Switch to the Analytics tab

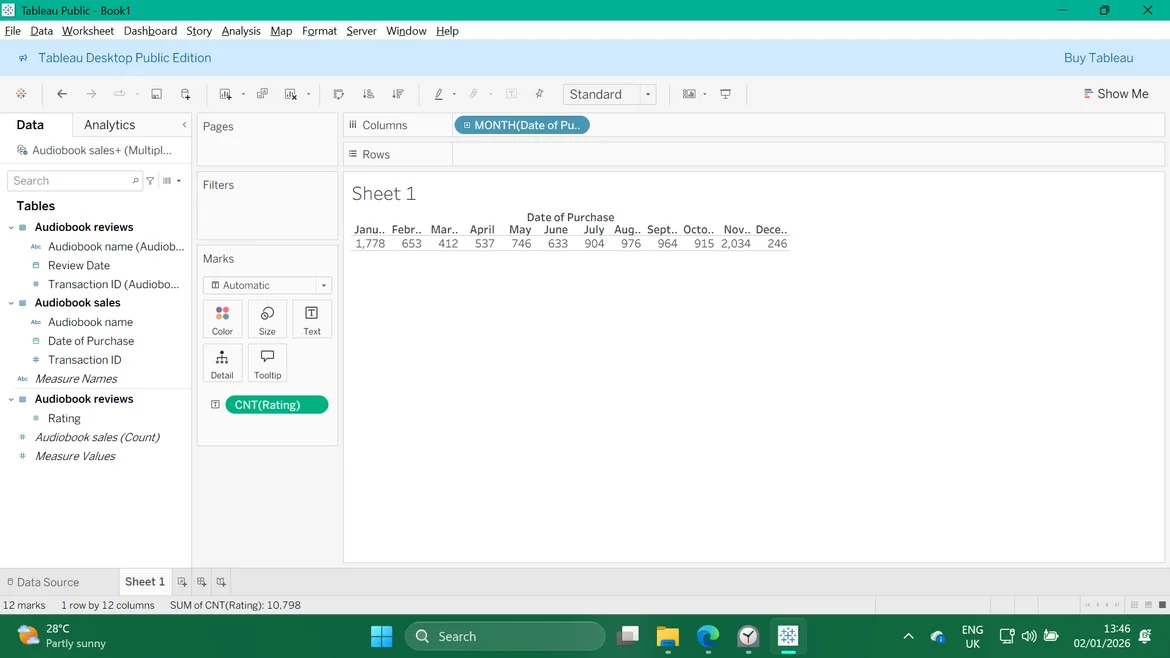coord(109,125)
